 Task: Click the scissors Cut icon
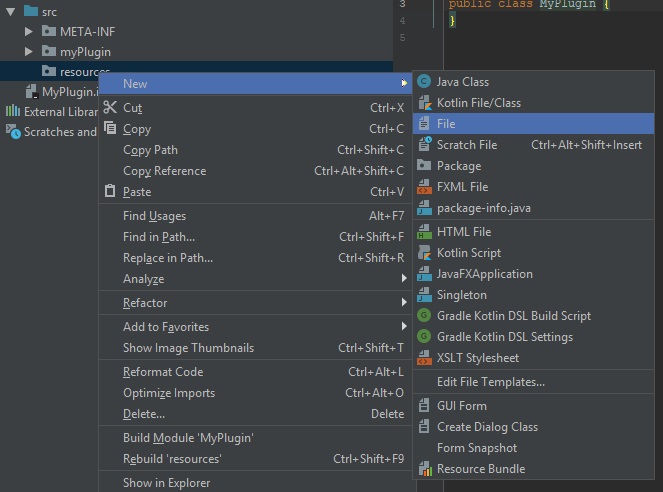click(112, 108)
